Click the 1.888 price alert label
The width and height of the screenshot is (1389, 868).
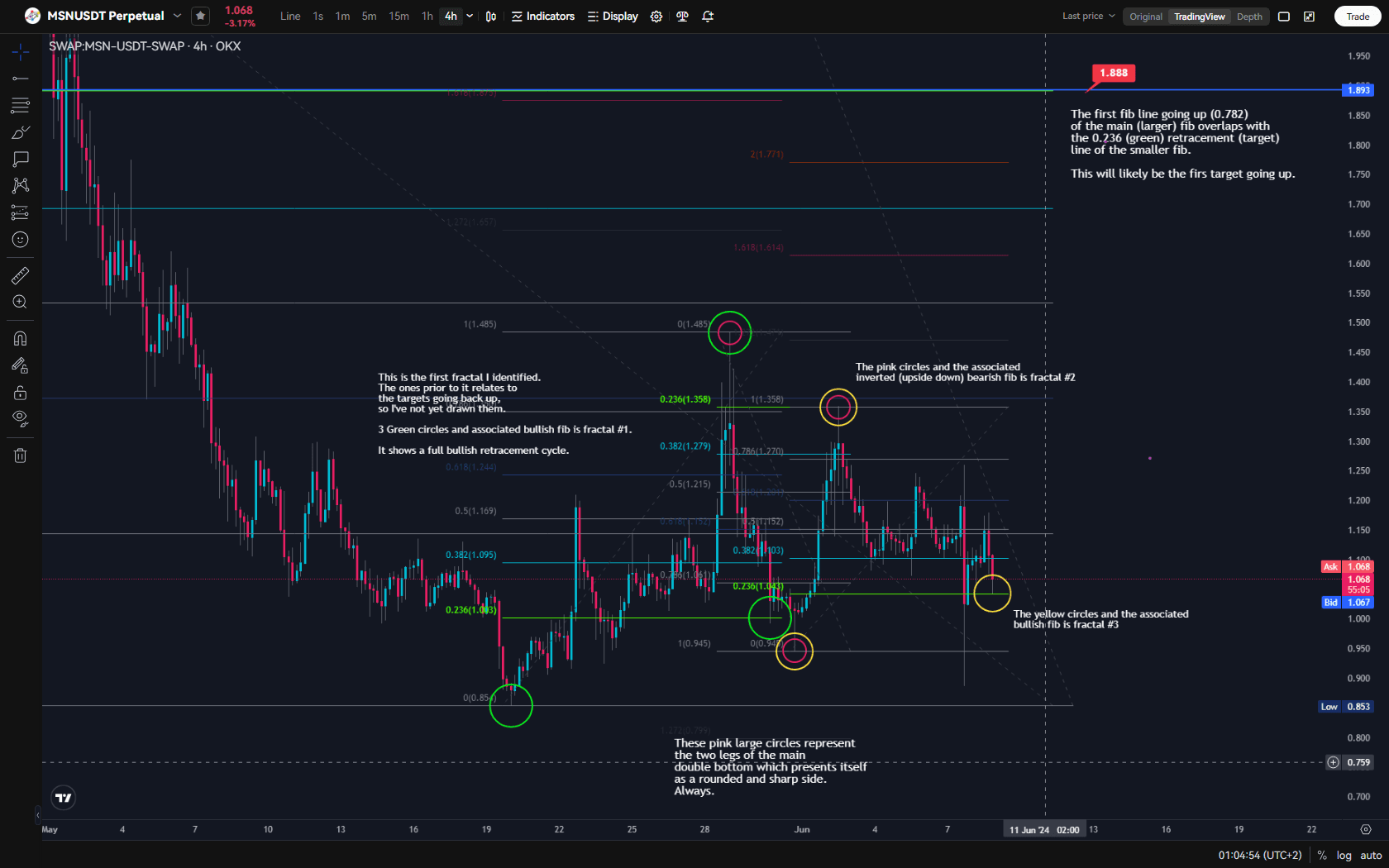coord(1114,73)
